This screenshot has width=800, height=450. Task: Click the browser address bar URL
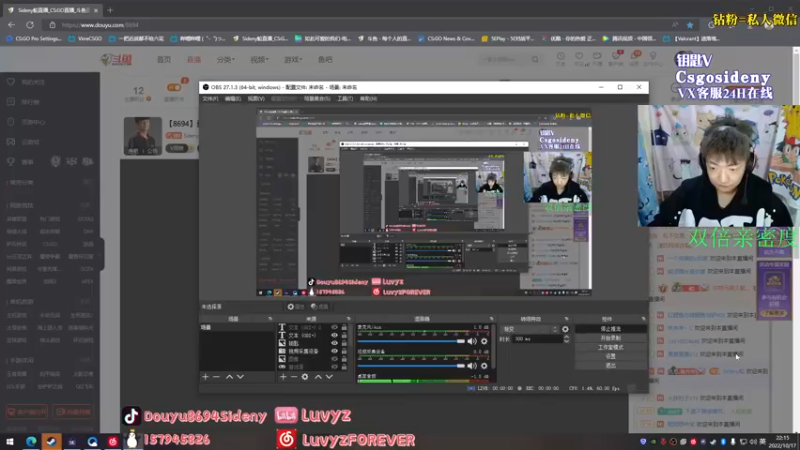point(100,25)
